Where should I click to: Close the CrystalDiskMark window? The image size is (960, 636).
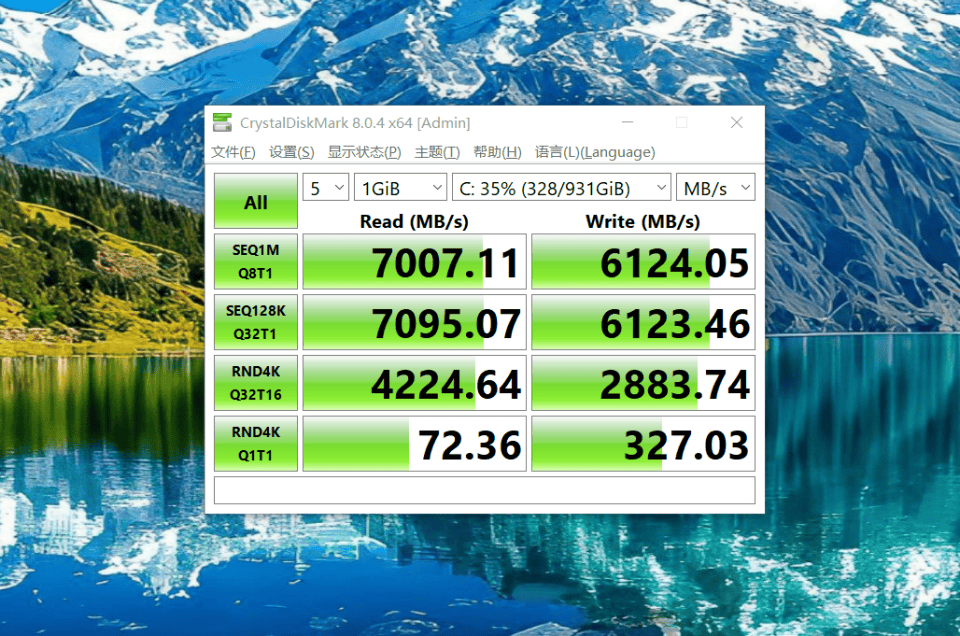point(737,122)
